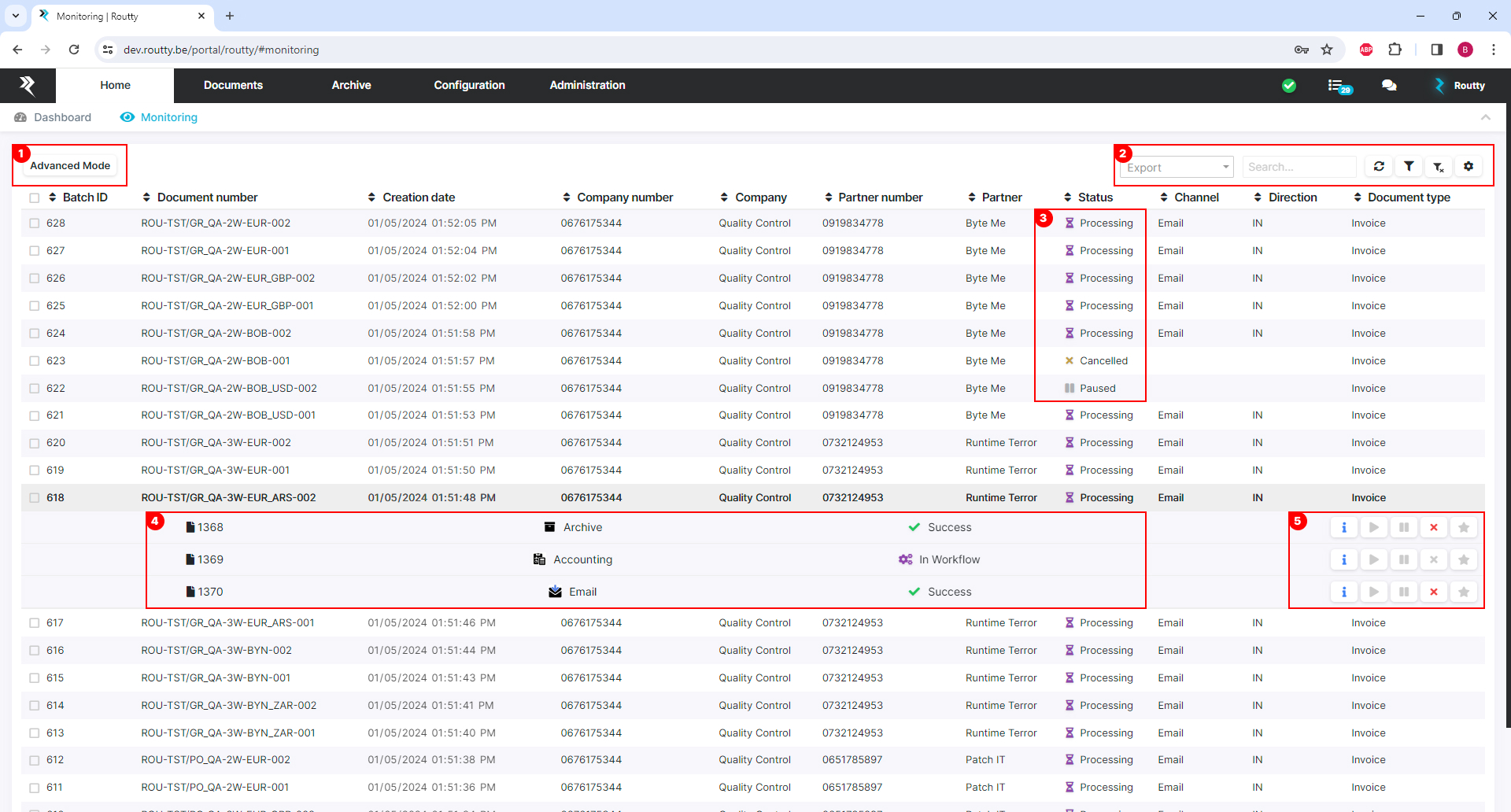Select the checkbox for batch 623

[35, 361]
